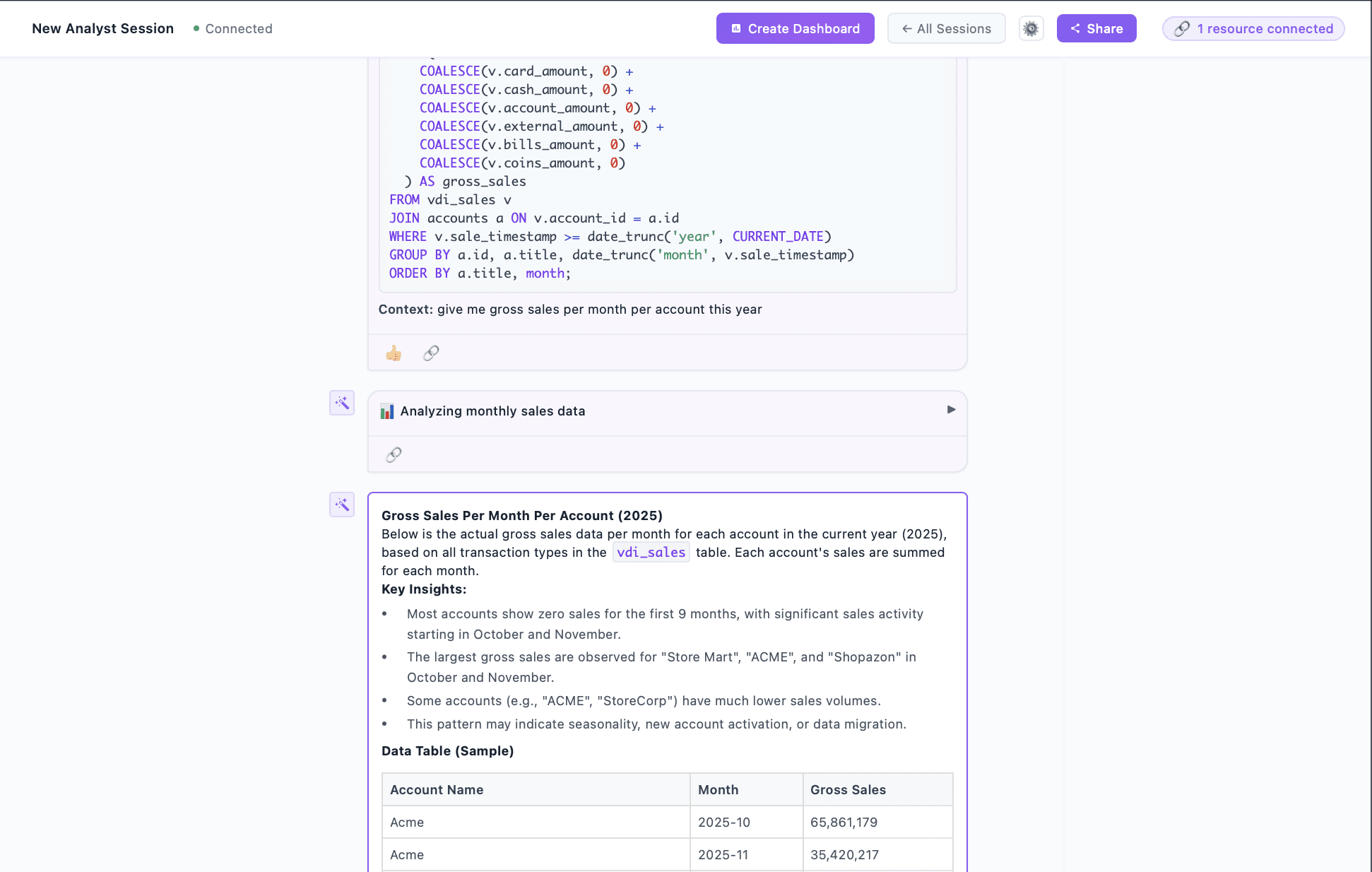Image resolution: width=1372 pixels, height=872 pixels.
Task: Click the magic wand icon beside Gross Sales report
Action: (342, 505)
